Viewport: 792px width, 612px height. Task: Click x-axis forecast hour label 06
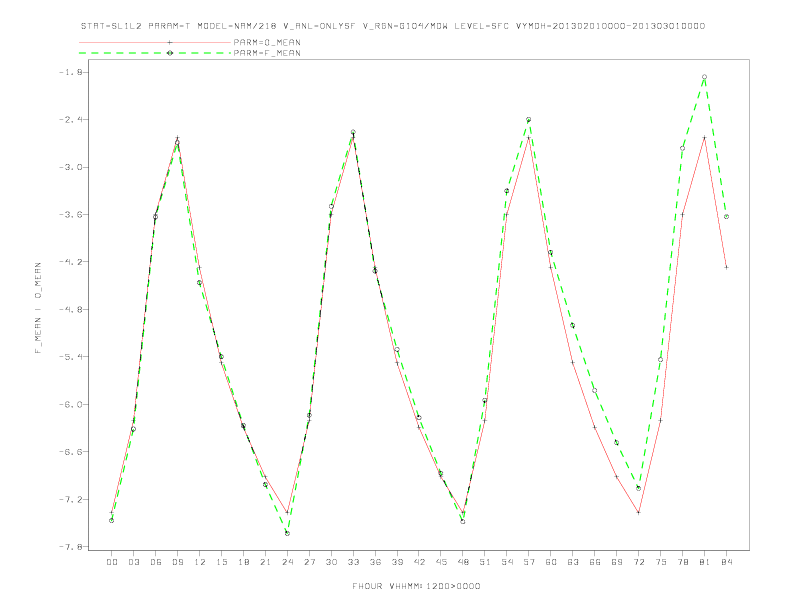tap(156, 562)
